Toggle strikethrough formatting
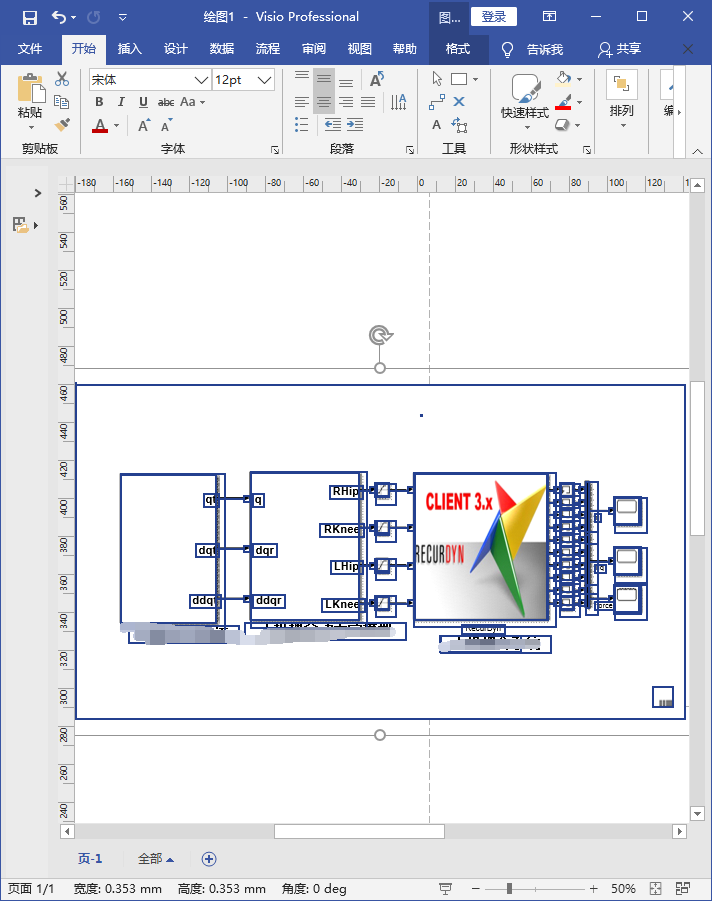Screen dimensions: 712x901 [x=166, y=102]
